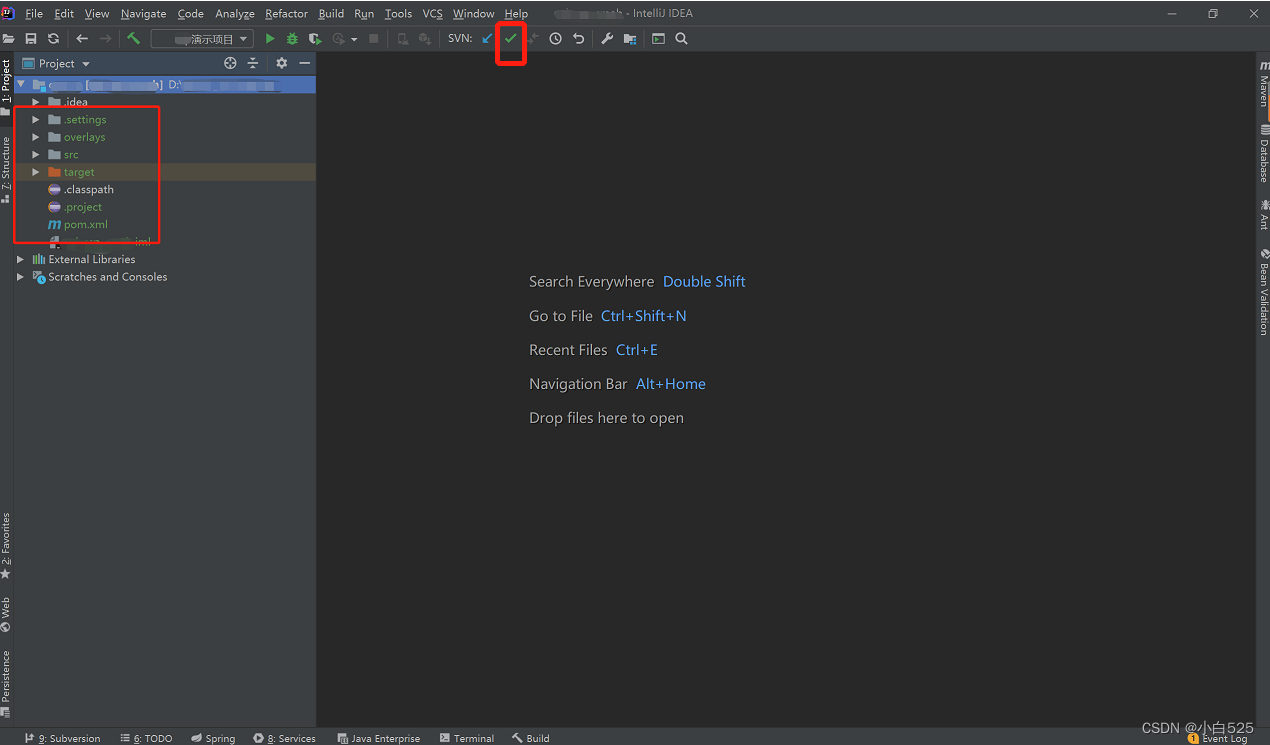Open the Window menu
The height and width of the screenshot is (745, 1270).
pos(474,14)
